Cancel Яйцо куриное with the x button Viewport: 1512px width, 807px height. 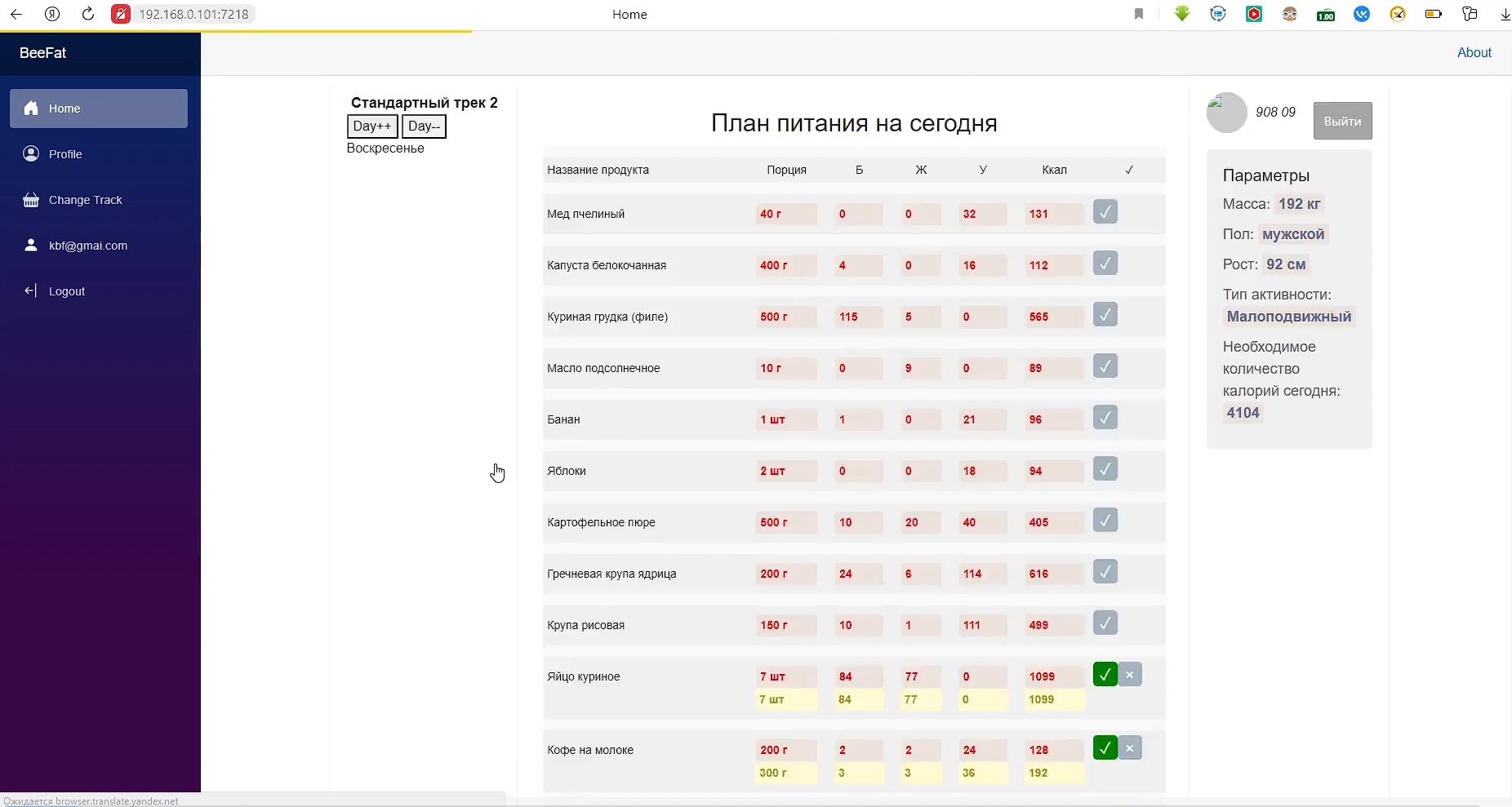coord(1130,675)
